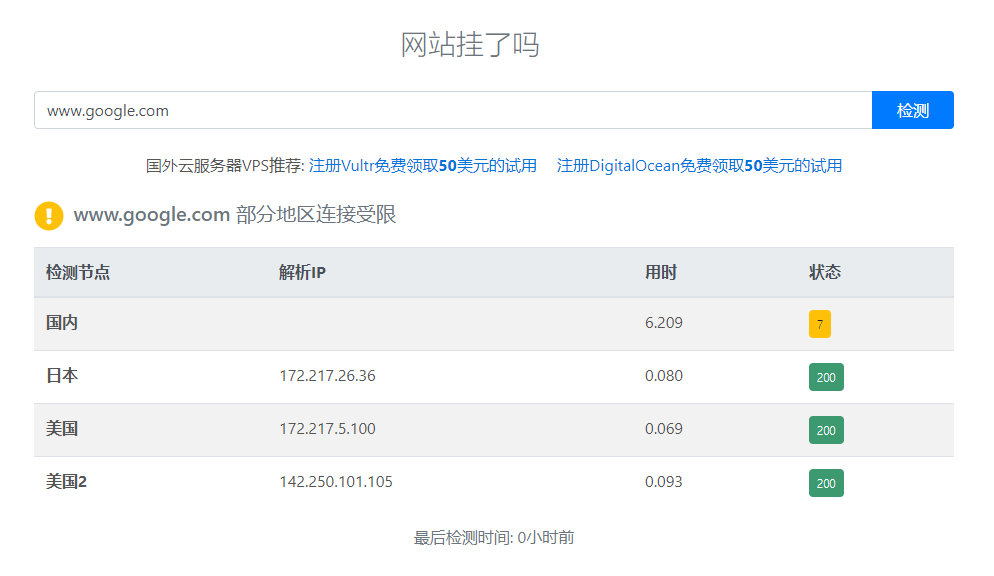
Task: Click the blue 检测 button
Action: (912, 110)
